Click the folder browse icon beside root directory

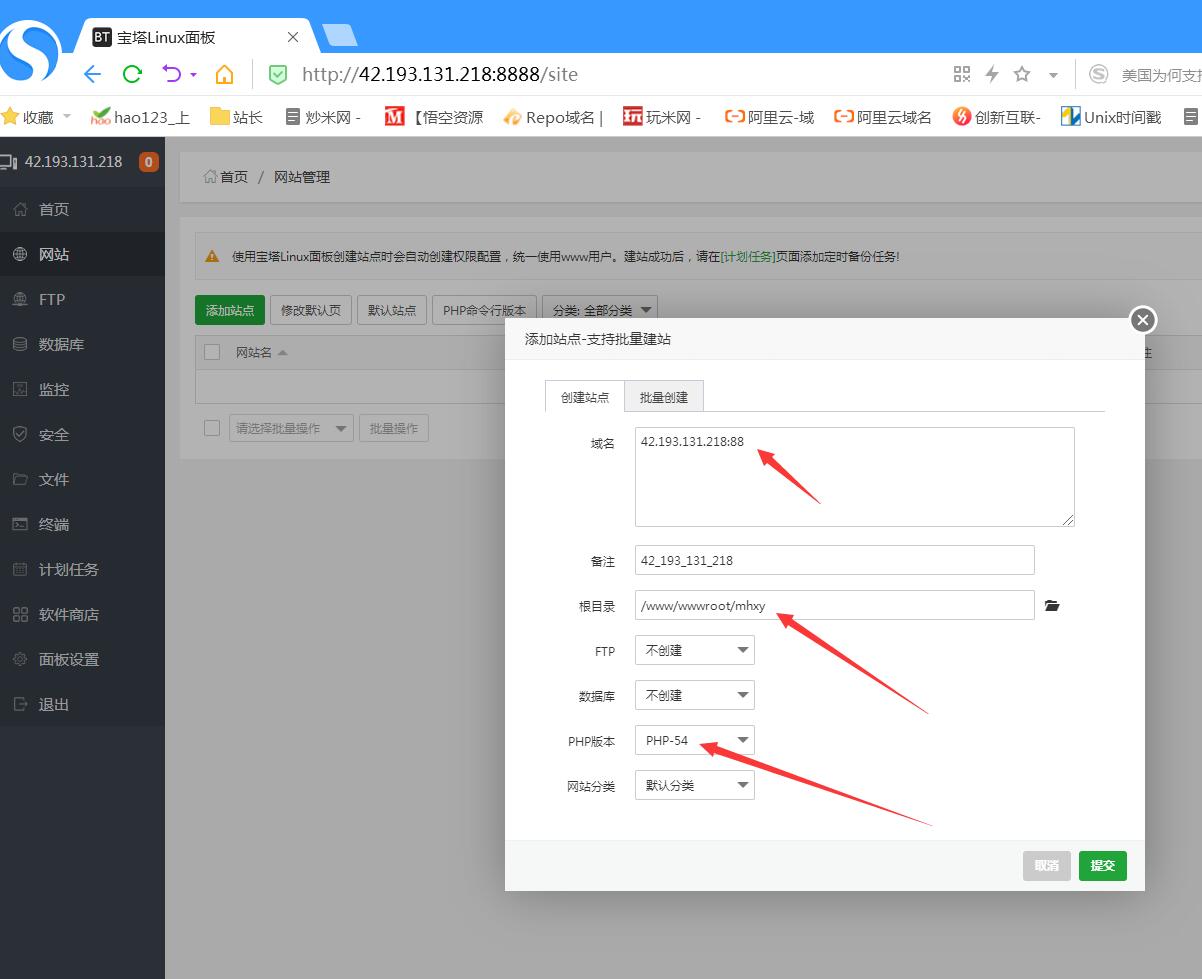(1051, 606)
